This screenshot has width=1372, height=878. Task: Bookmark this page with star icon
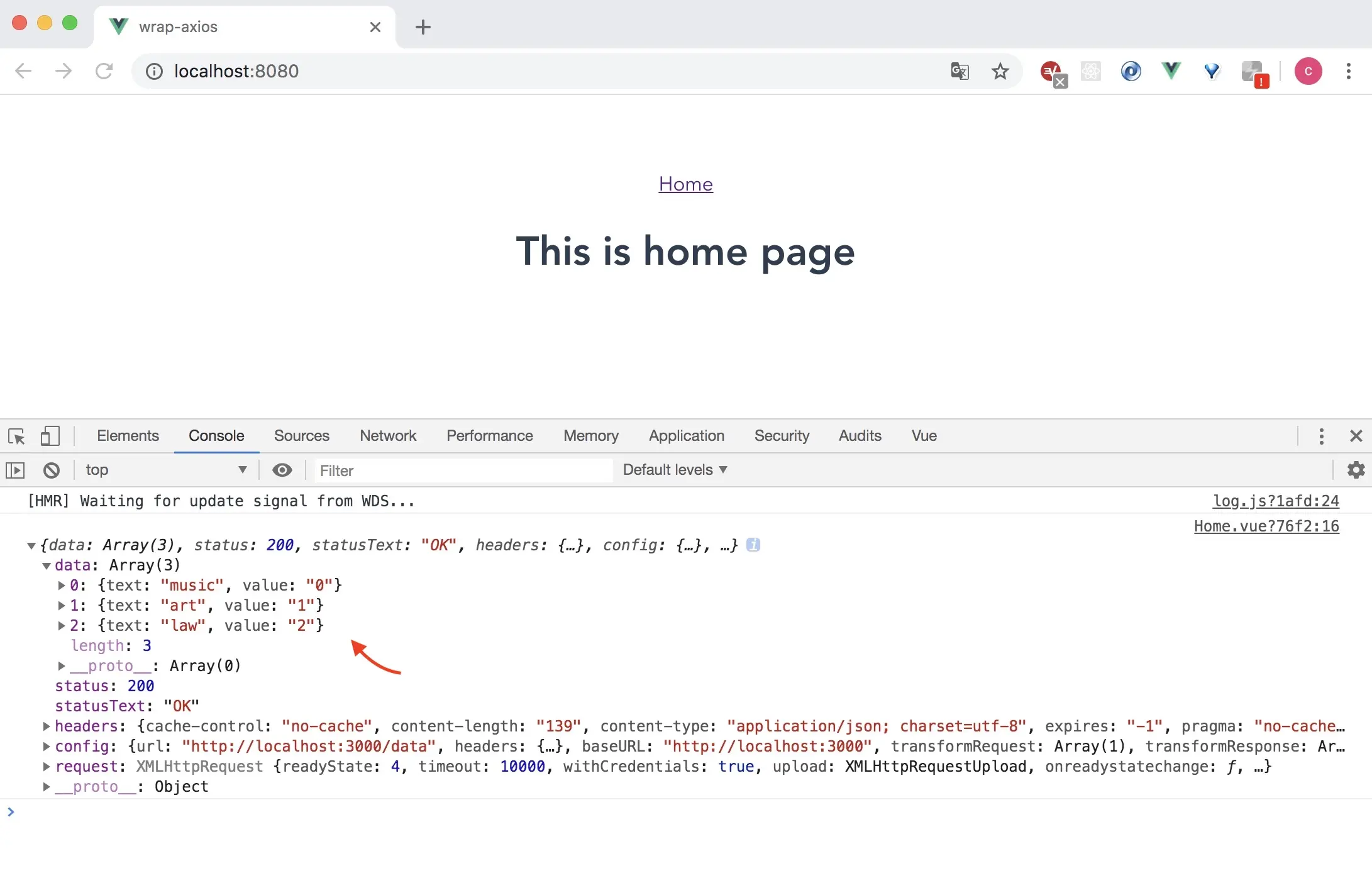tap(1000, 71)
